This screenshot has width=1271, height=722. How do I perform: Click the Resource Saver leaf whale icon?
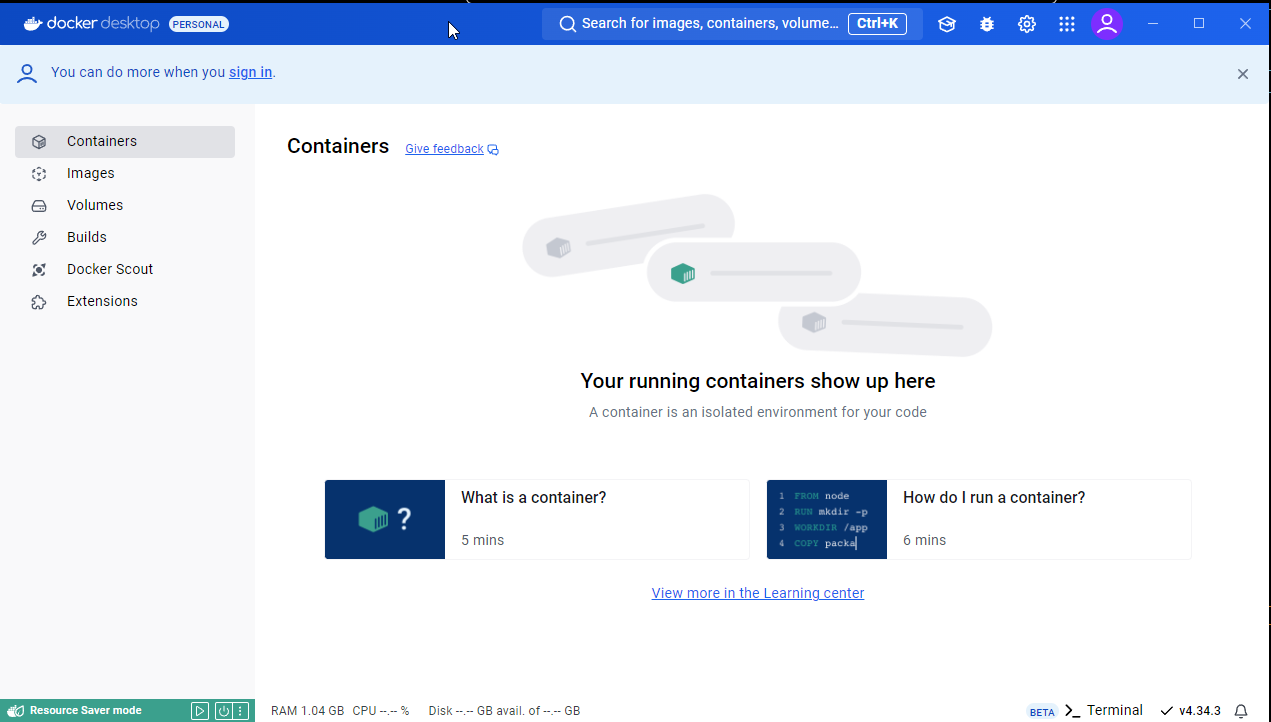tap(16, 711)
